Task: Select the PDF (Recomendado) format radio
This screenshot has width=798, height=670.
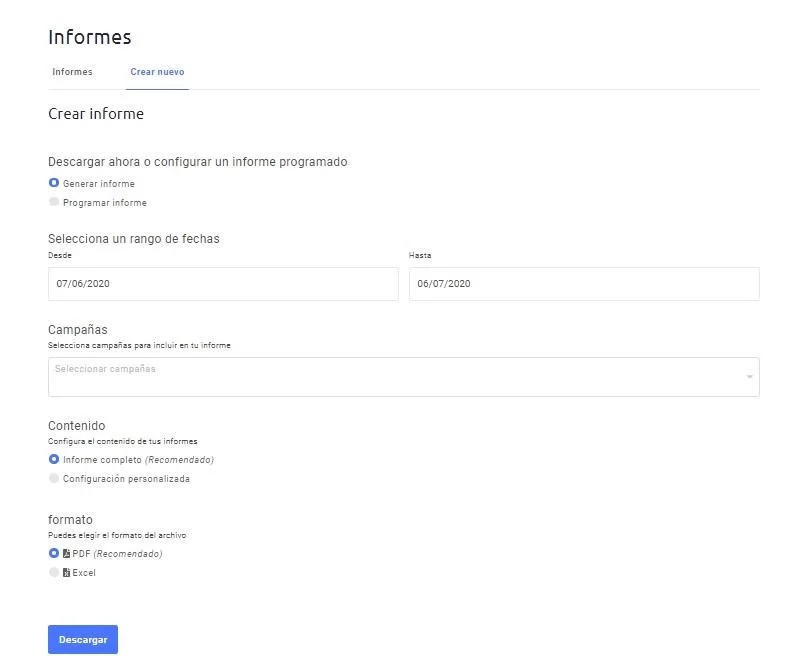Action: point(53,553)
